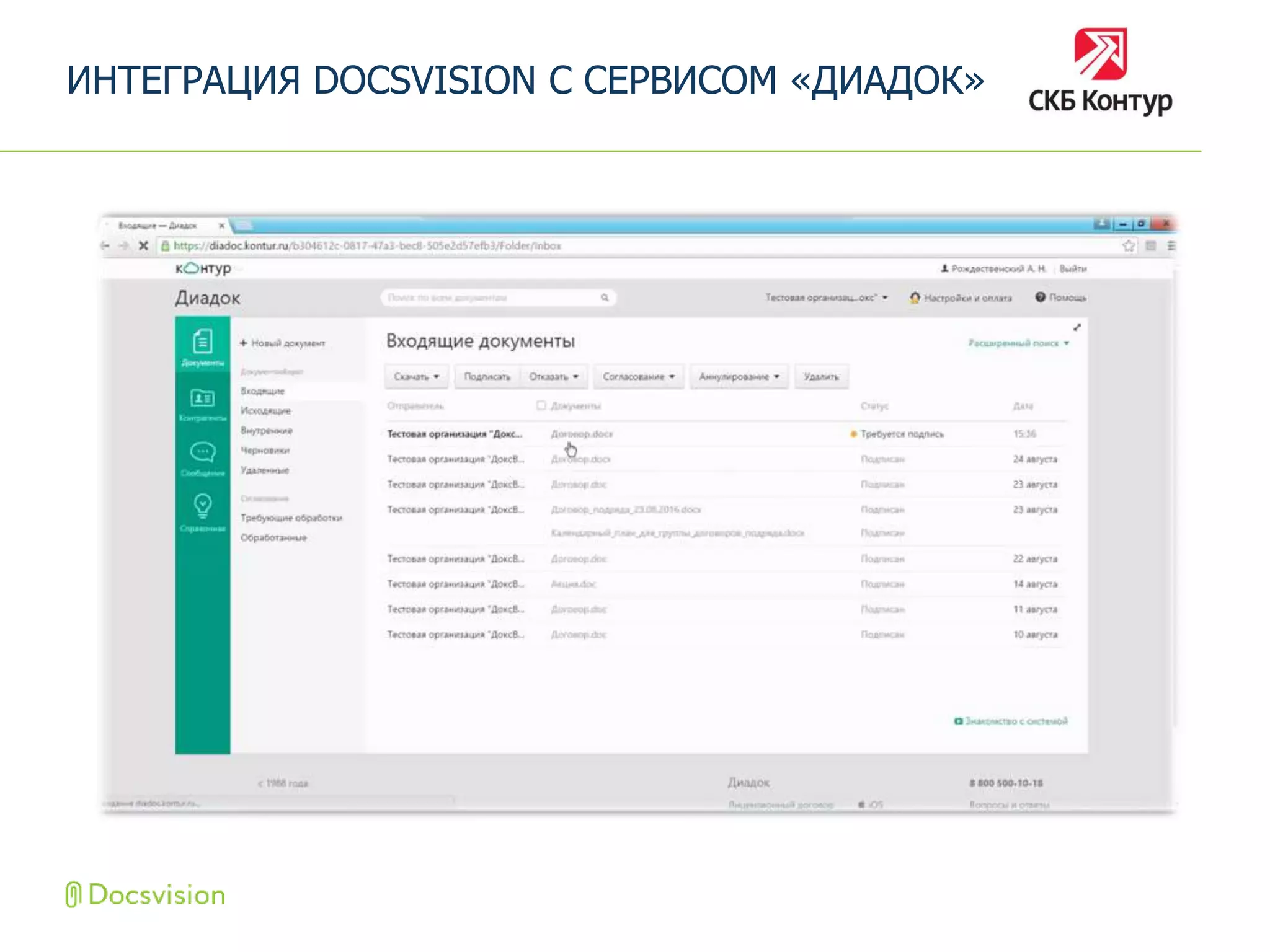Click the search magnifier icon
This screenshot has width=1270, height=952.
point(605,297)
